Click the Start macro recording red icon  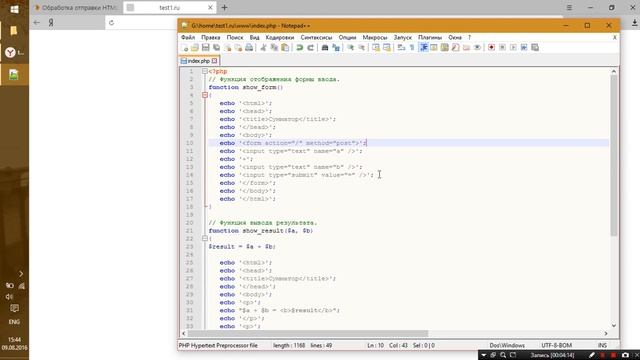[x=491, y=48]
